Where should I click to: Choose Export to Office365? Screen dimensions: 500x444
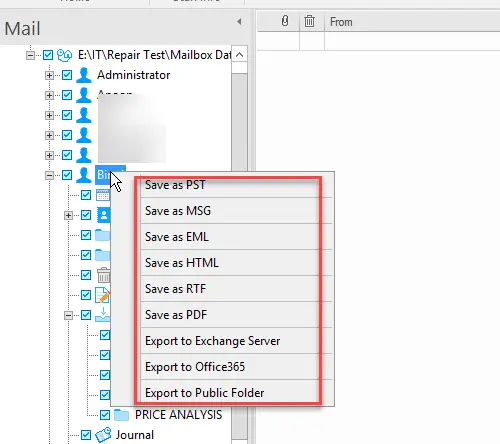(x=195, y=367)
